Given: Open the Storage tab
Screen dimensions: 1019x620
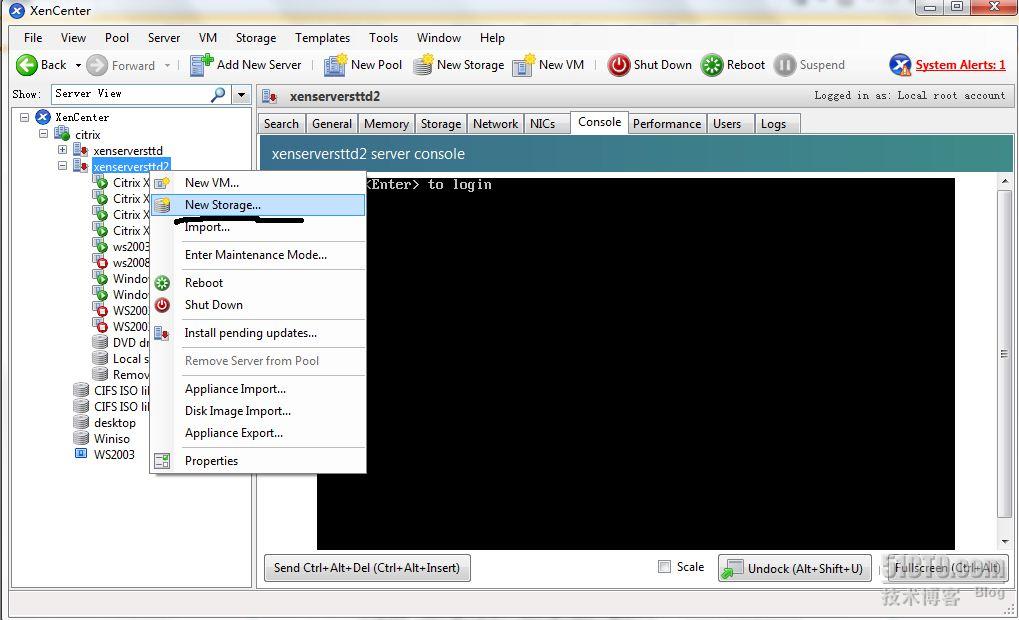Looking at the screenshot, I should [x=441, y=123].
